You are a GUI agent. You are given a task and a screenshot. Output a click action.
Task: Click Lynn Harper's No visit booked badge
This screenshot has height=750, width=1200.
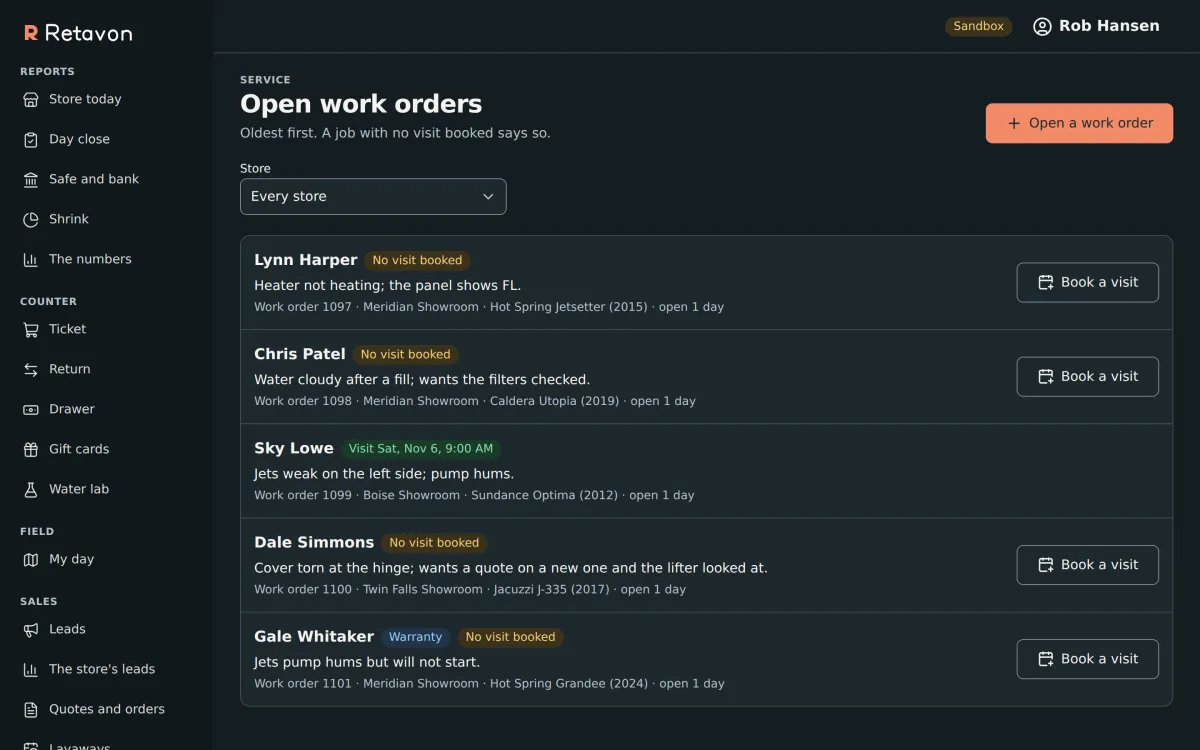click(x=417, y=260)
